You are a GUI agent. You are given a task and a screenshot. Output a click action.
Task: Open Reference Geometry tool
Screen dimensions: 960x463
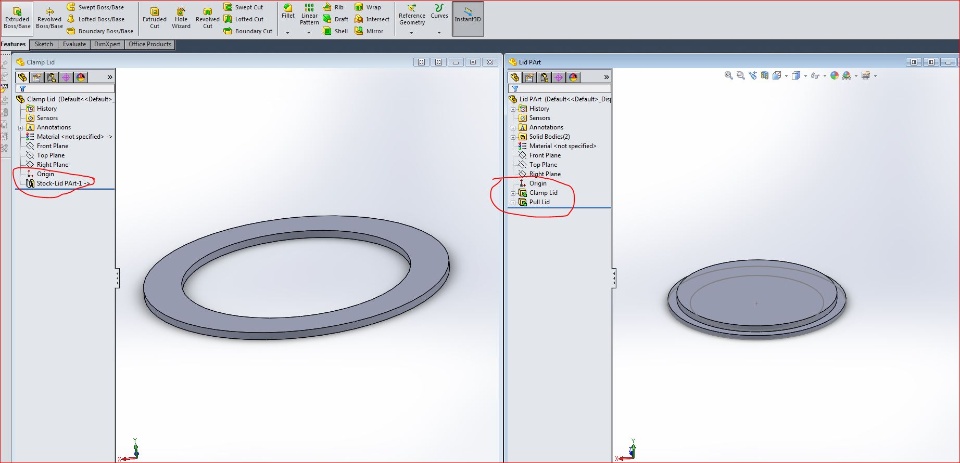(x=411, y=15)
